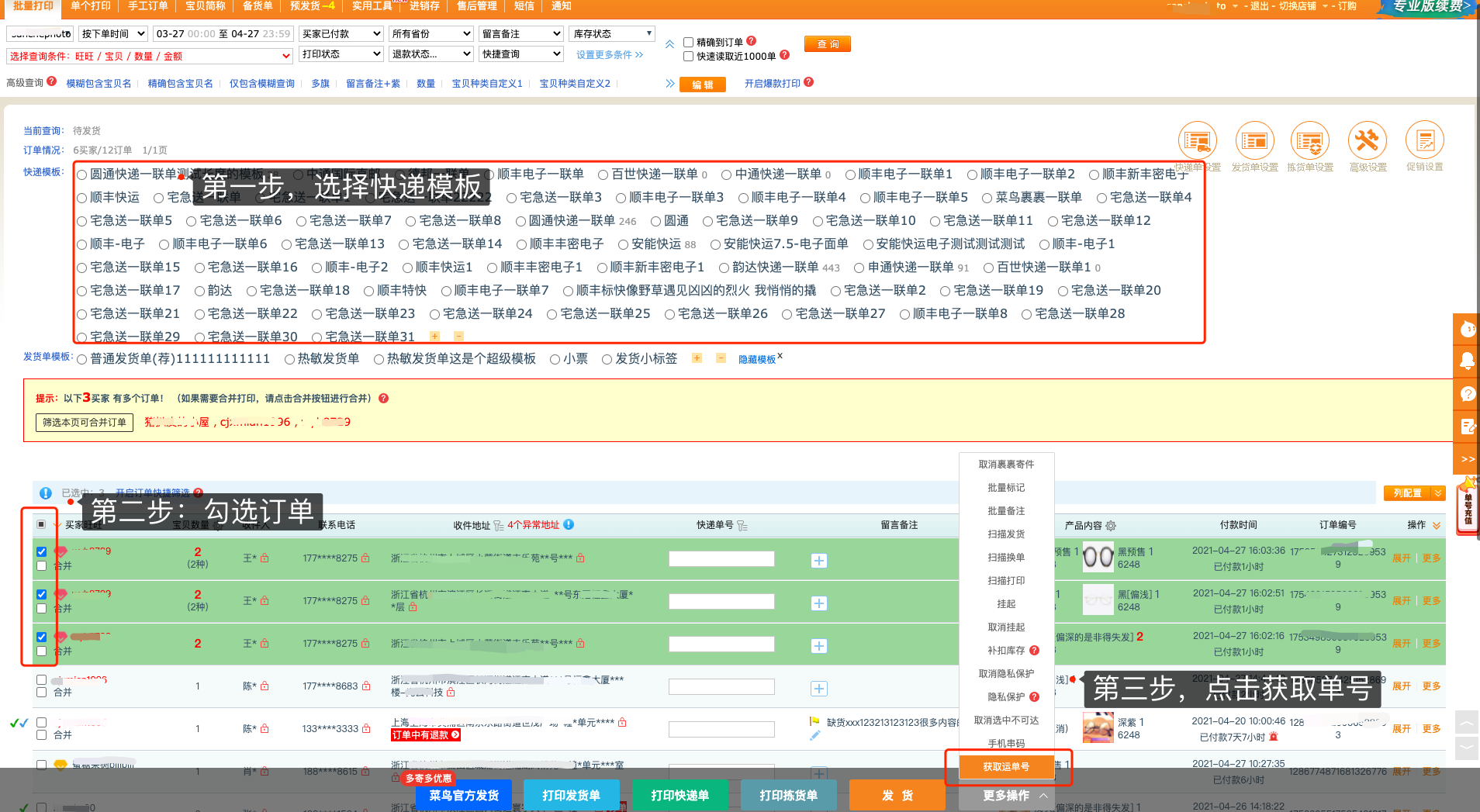
Task: Click the notification bell in right sidebar
Action: [1467, 361]
